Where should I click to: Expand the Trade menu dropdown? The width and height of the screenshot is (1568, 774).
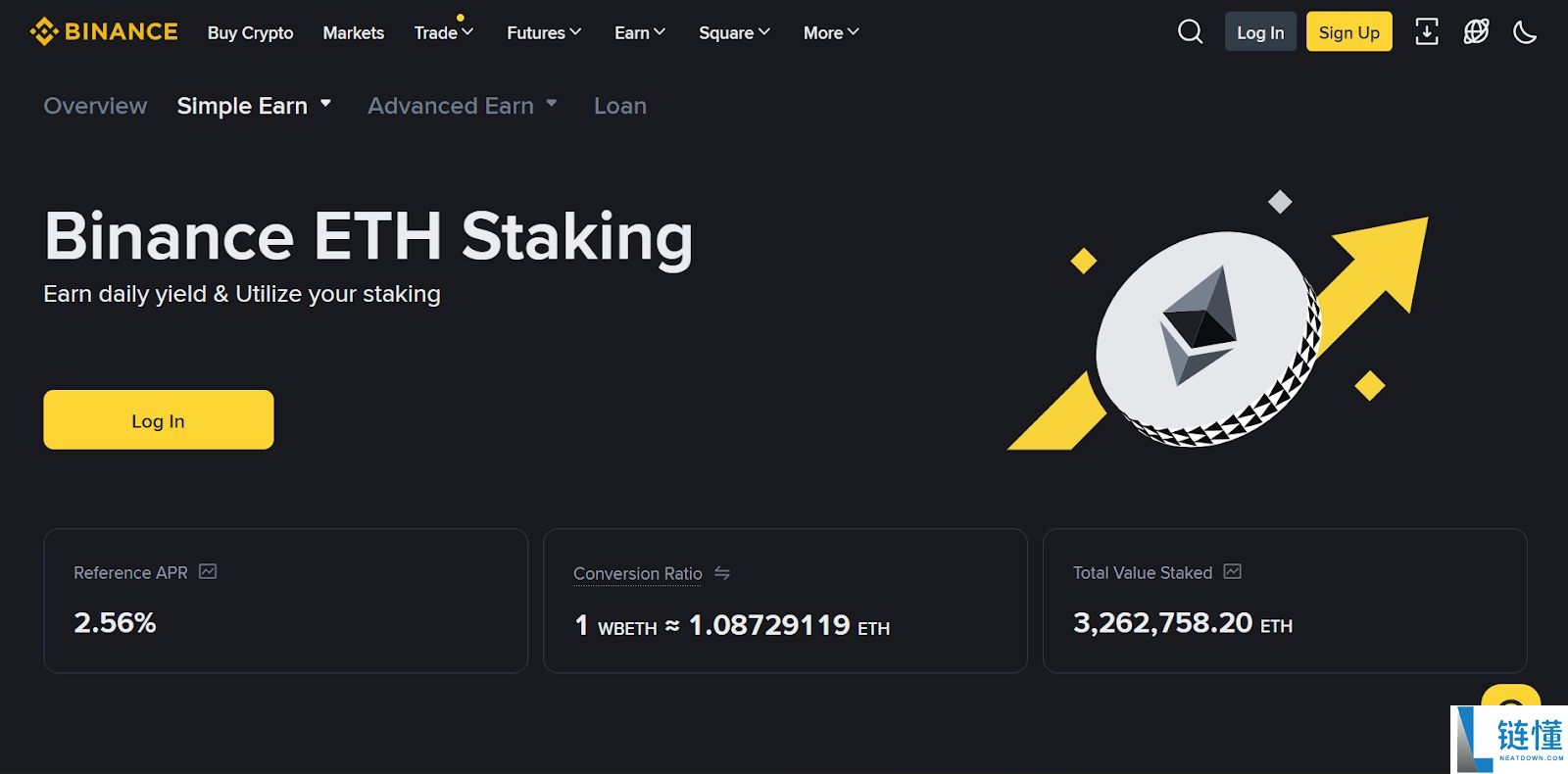(444, 32)
